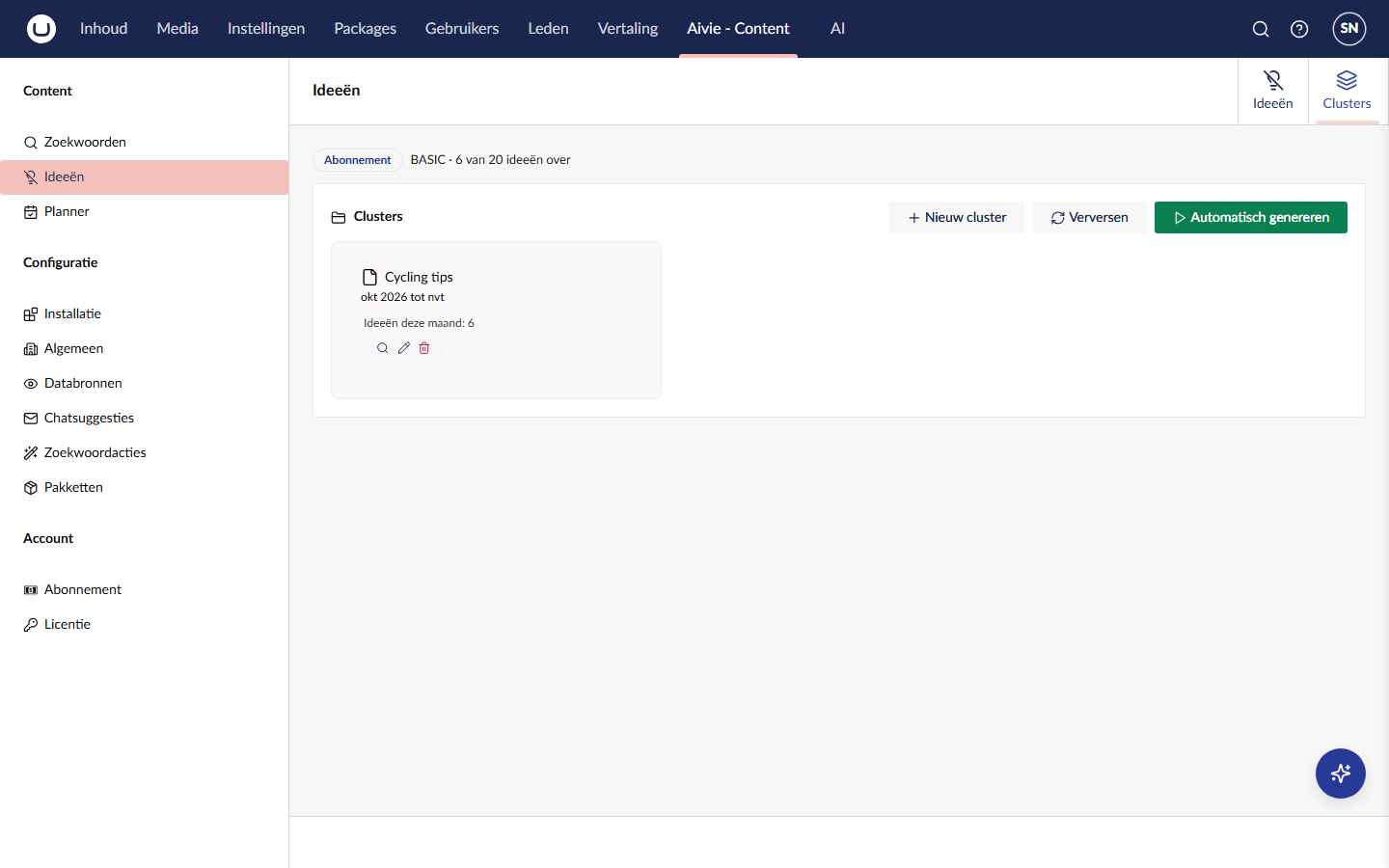Go to Instellingen section

coord(266,29)
